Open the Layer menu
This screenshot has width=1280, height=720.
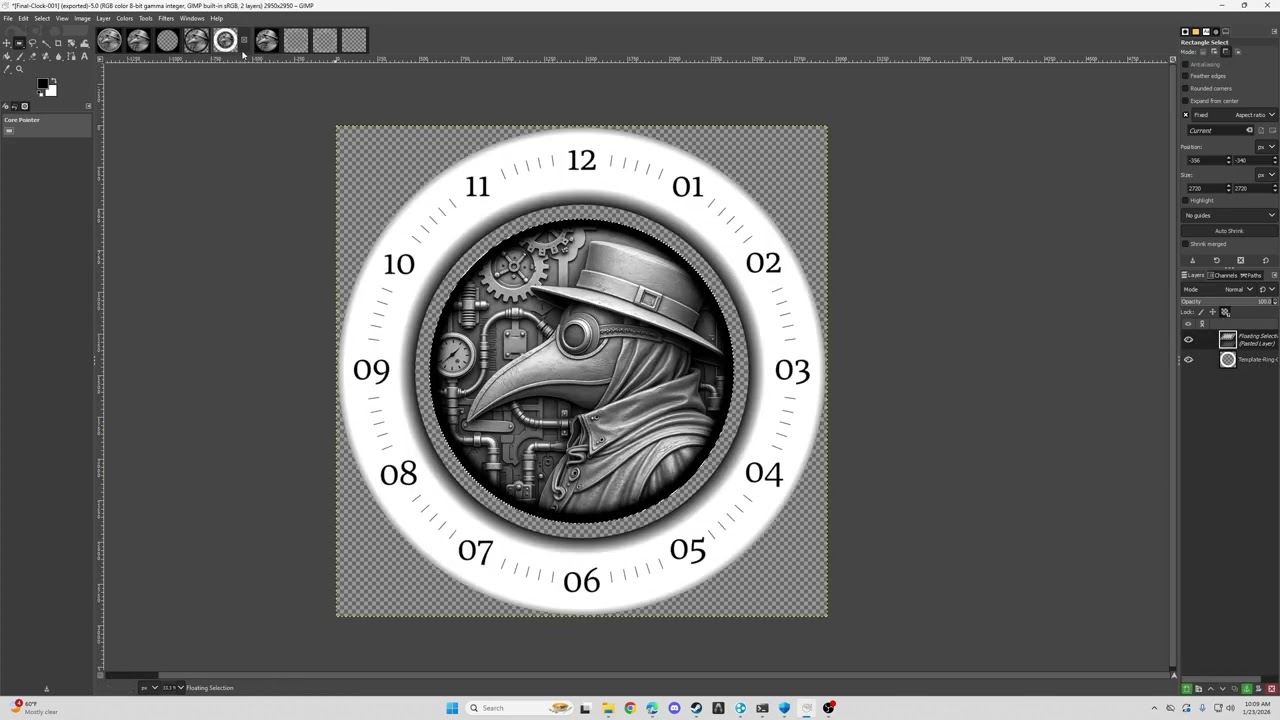tap(103, 18)
